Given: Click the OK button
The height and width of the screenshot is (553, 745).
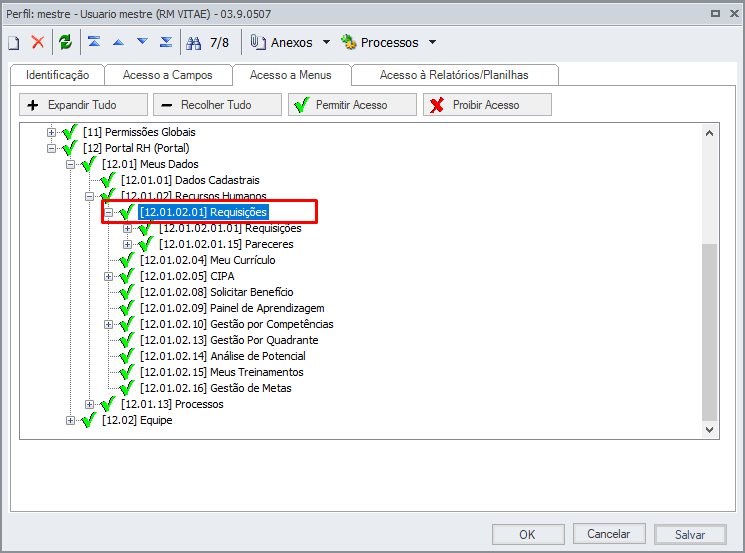Looking at the screenshot, I should (528, 534).
